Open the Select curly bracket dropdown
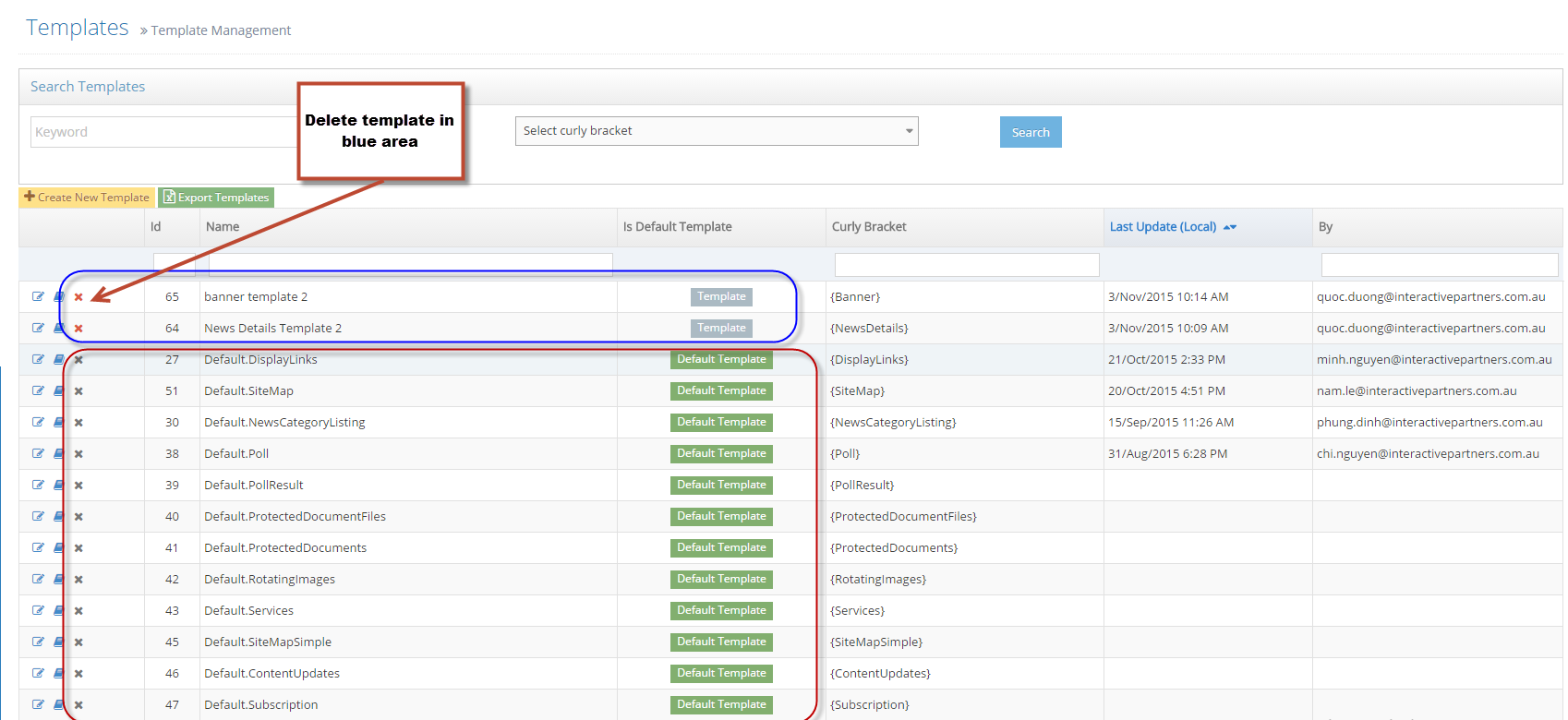The image size is (1568, 720). tap(716, 131)
